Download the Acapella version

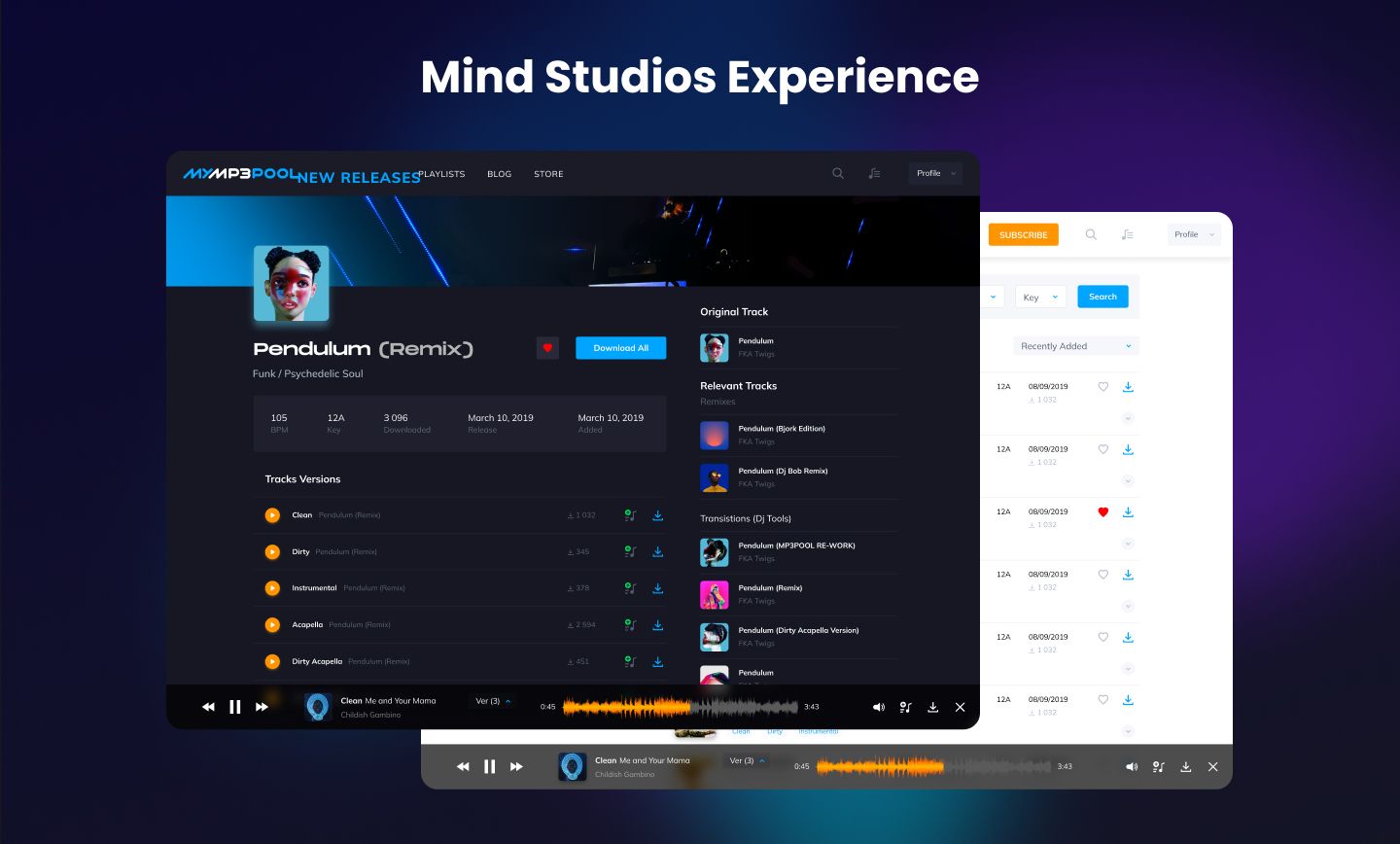pyautogui.click(x=658, y=624)
